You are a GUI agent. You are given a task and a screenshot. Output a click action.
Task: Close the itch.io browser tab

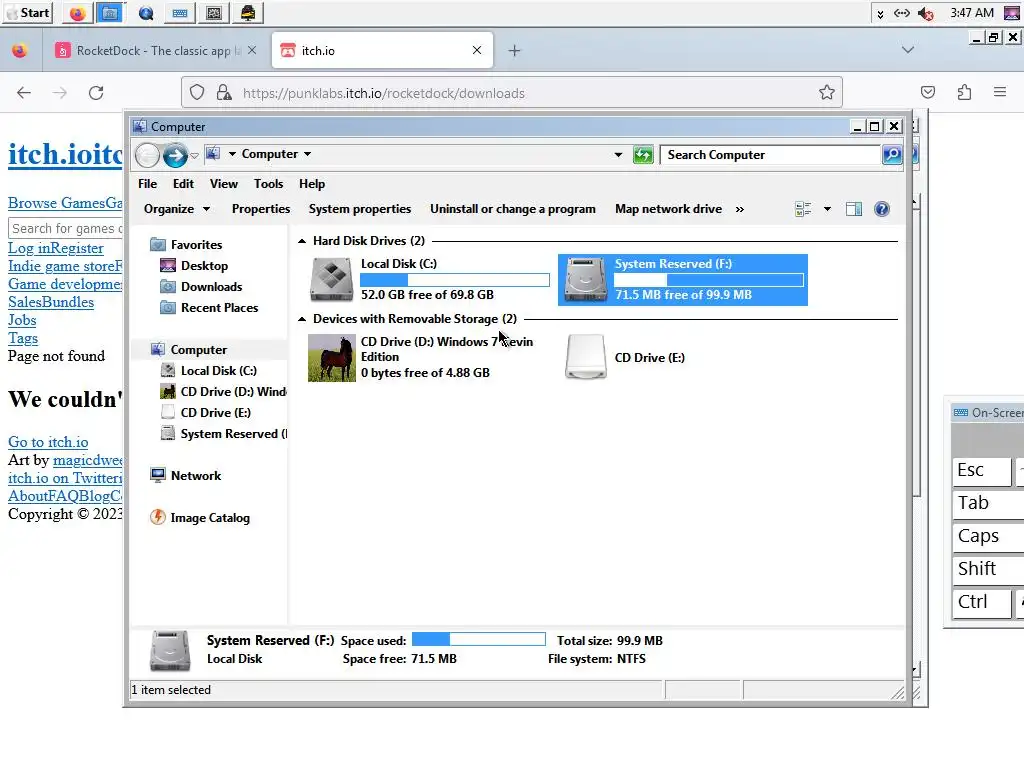coord(477,50)
